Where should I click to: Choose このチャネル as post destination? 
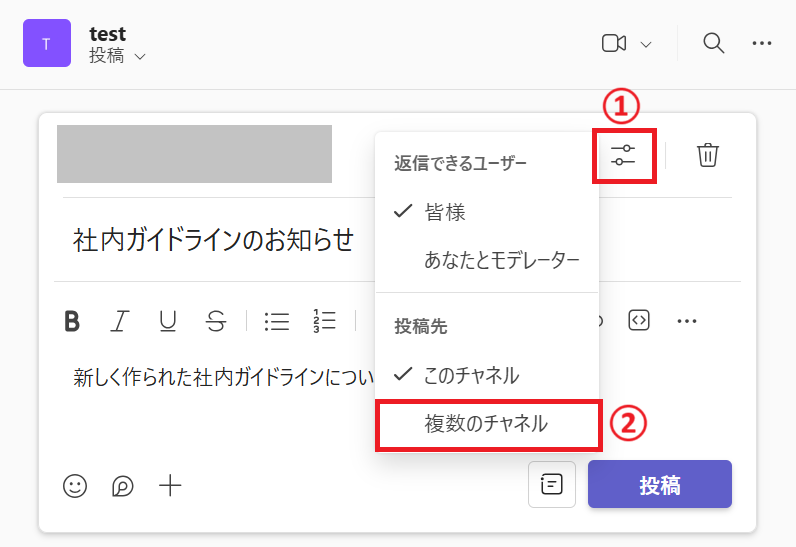tap(486, 375)
